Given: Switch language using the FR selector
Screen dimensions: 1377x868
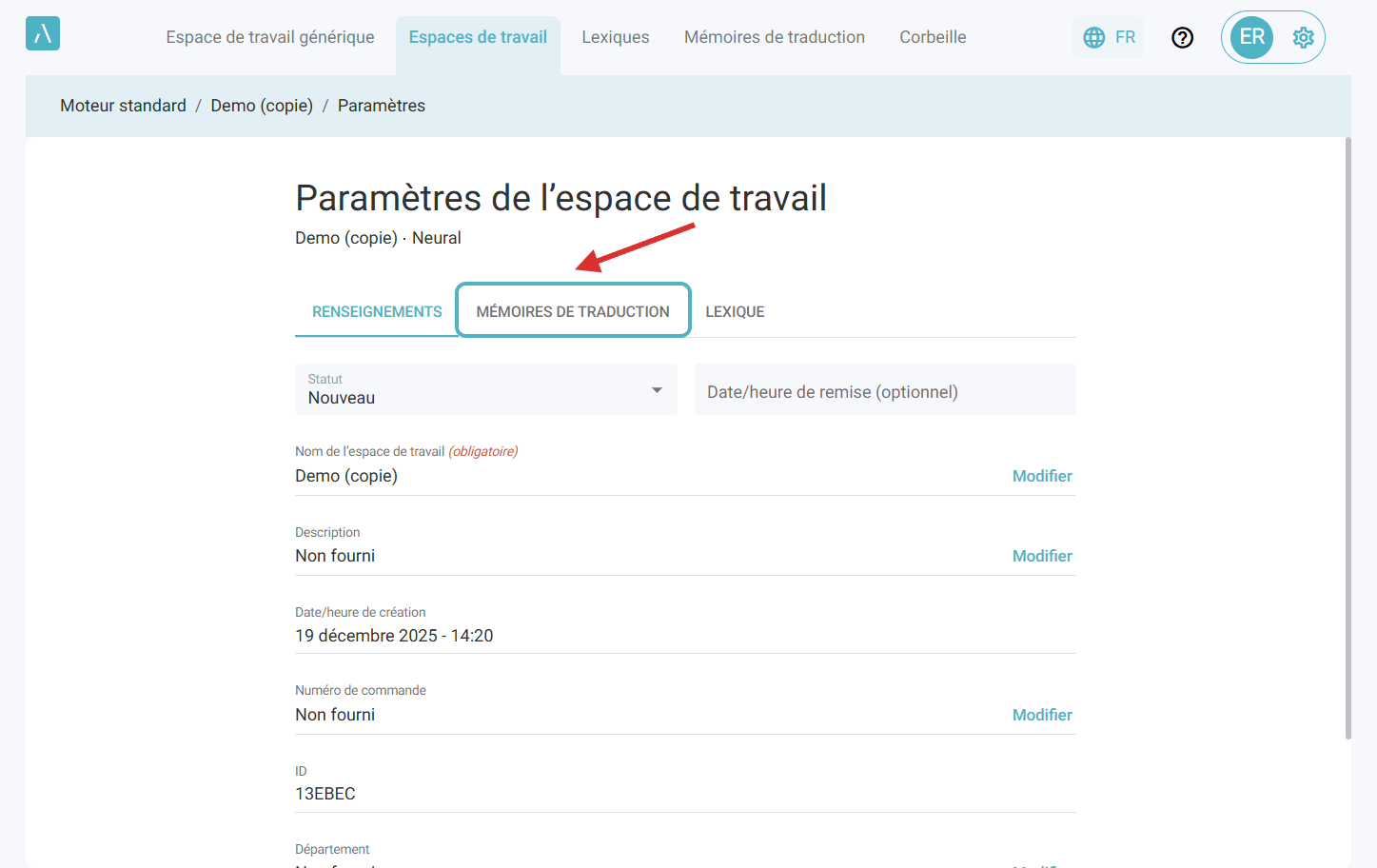Looking at the screenshot, I should (x=1125, y=37).
